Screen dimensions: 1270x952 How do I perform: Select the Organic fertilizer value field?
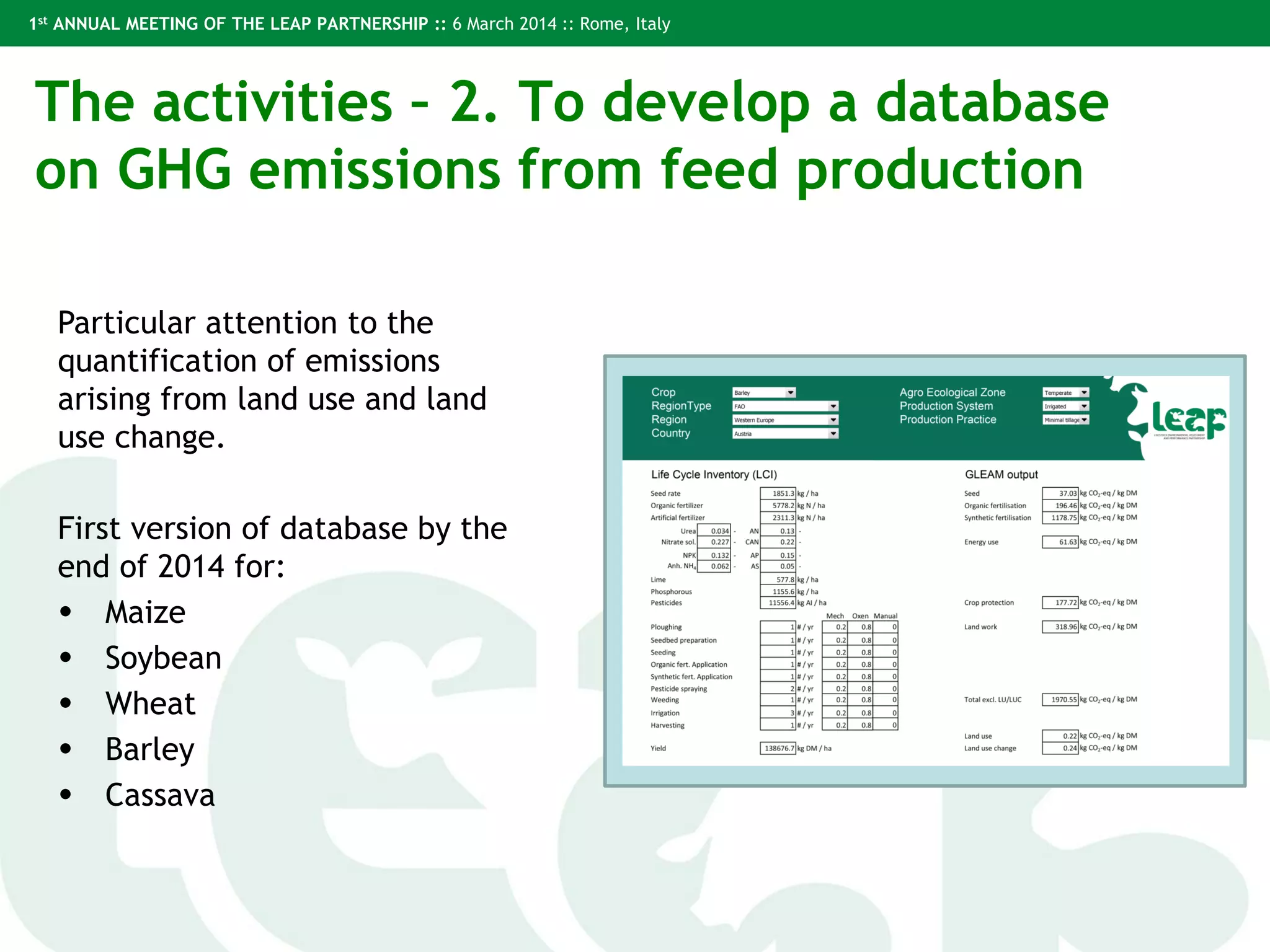tap(778, 506)
